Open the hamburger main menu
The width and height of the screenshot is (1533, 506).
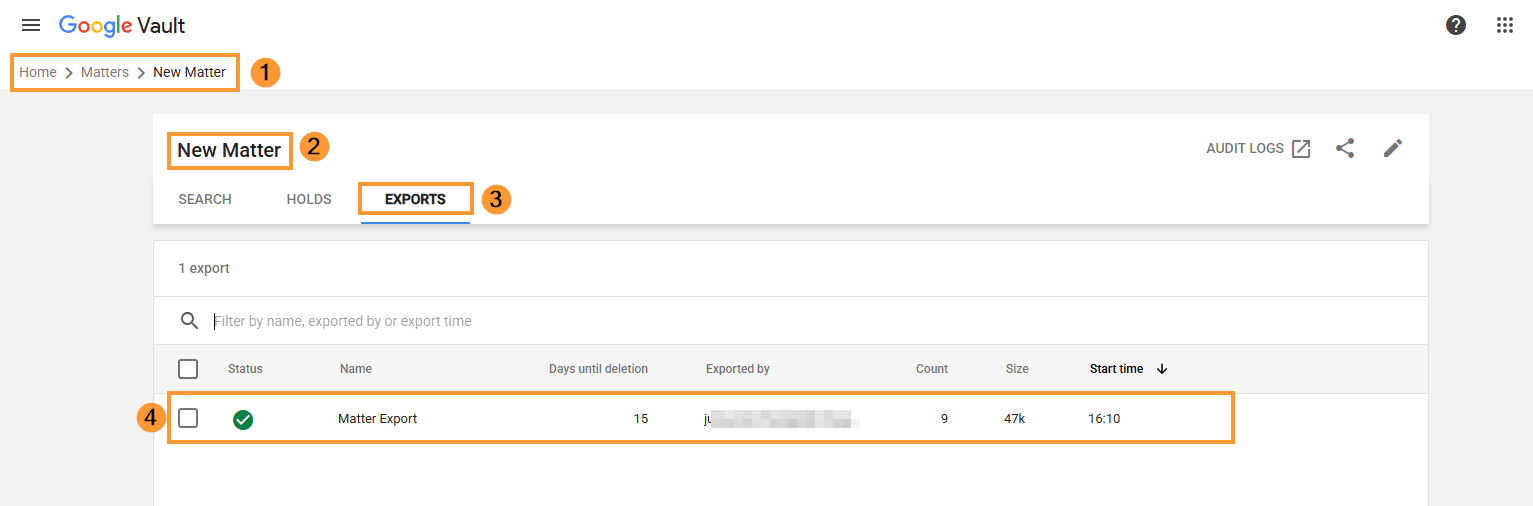click(x=31, y=26)
